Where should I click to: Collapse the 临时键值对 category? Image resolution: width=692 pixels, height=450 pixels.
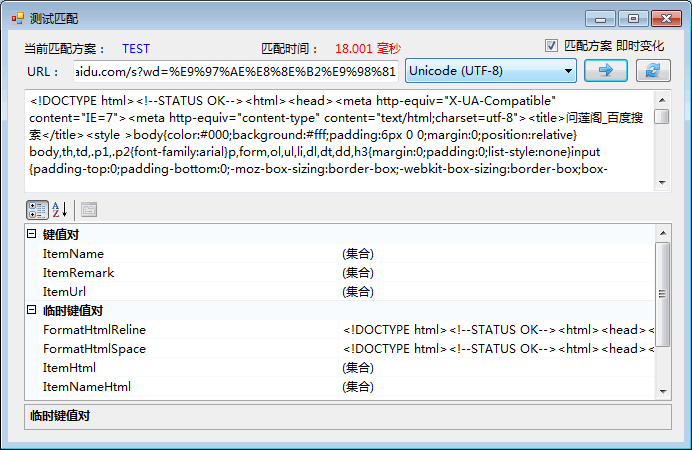click(x=31, y=310)
